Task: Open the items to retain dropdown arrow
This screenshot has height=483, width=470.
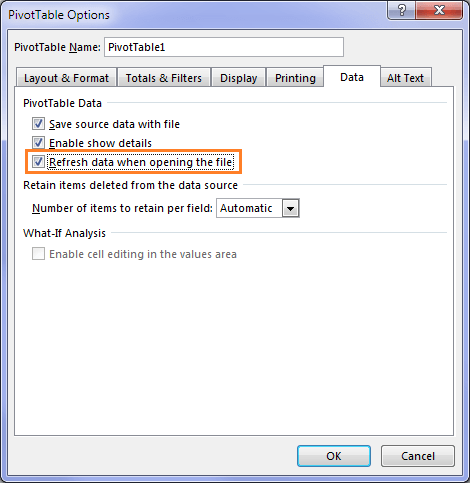Action: [x=290, y=208]
